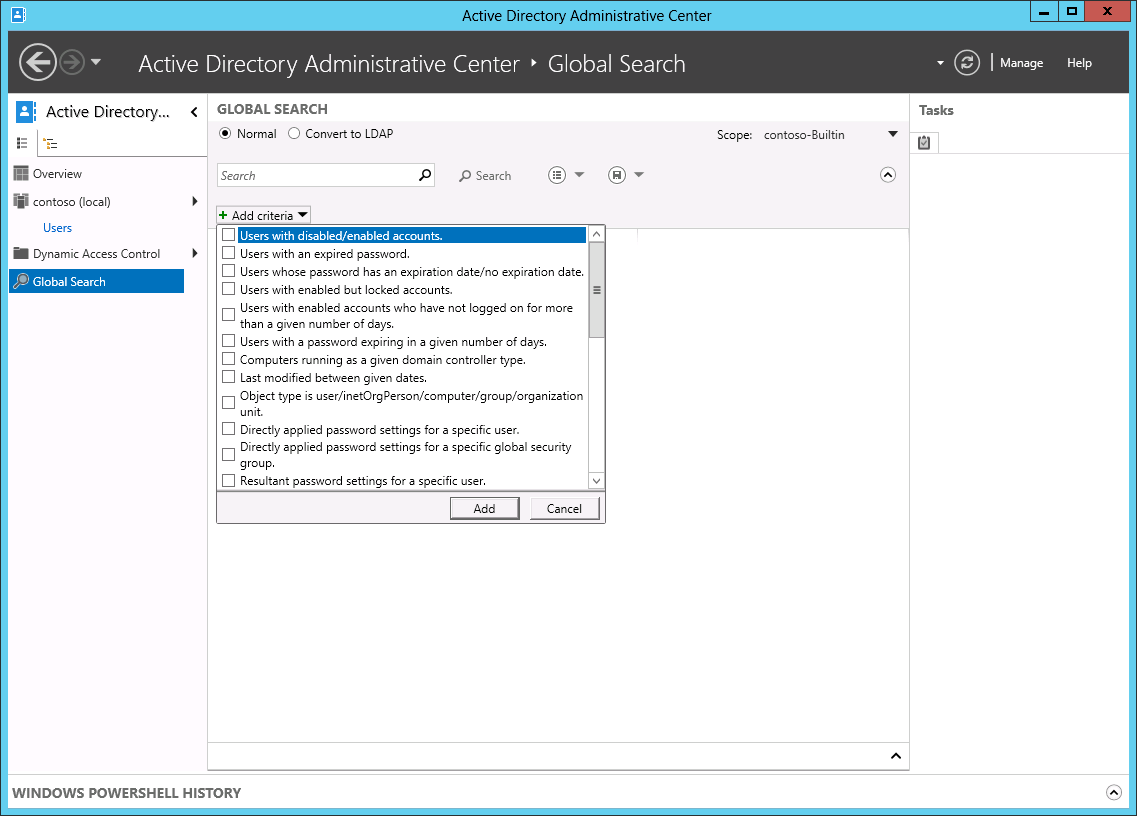Viewport: 1137px width, 816px height.
Task: Check password settings for specific global security group
Action: 228,455
